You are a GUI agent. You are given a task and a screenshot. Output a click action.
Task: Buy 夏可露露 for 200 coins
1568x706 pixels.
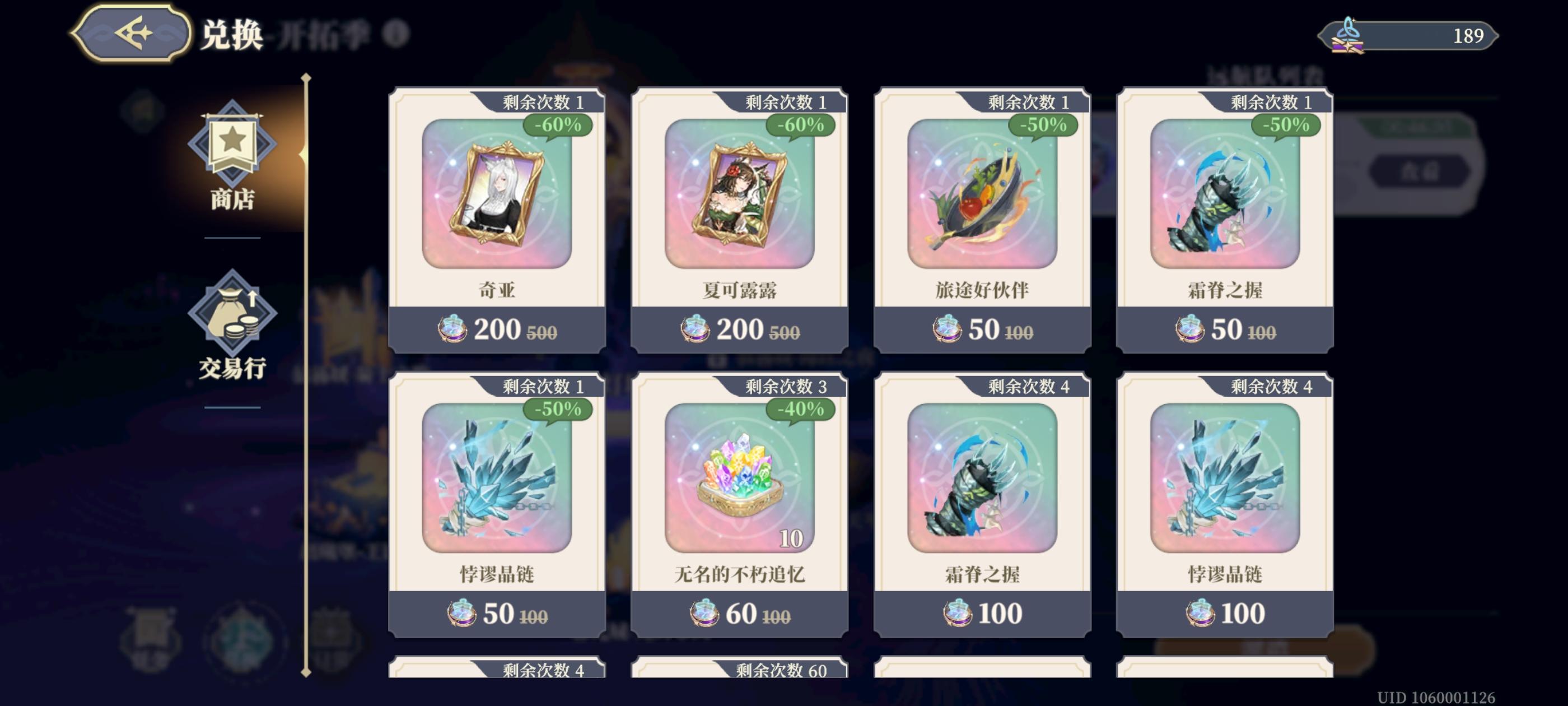tap(740, 329)
